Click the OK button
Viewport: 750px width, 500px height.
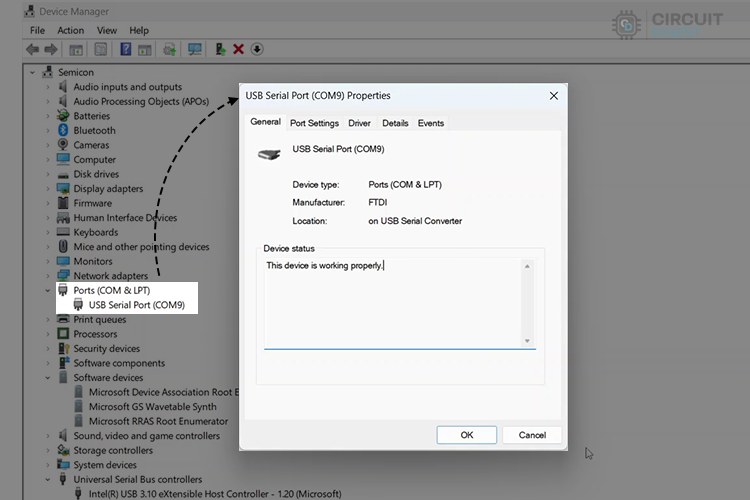pos(466,435)
